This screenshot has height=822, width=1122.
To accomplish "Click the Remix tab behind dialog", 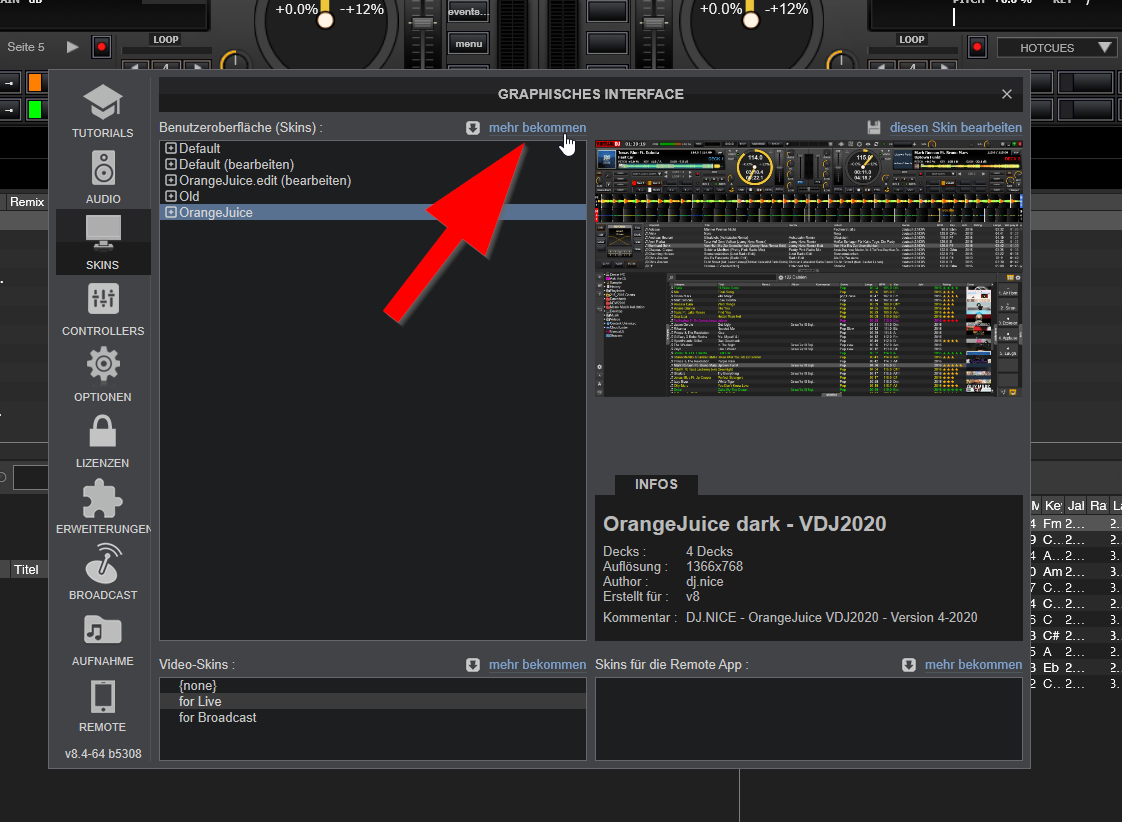I will (26, 202).
